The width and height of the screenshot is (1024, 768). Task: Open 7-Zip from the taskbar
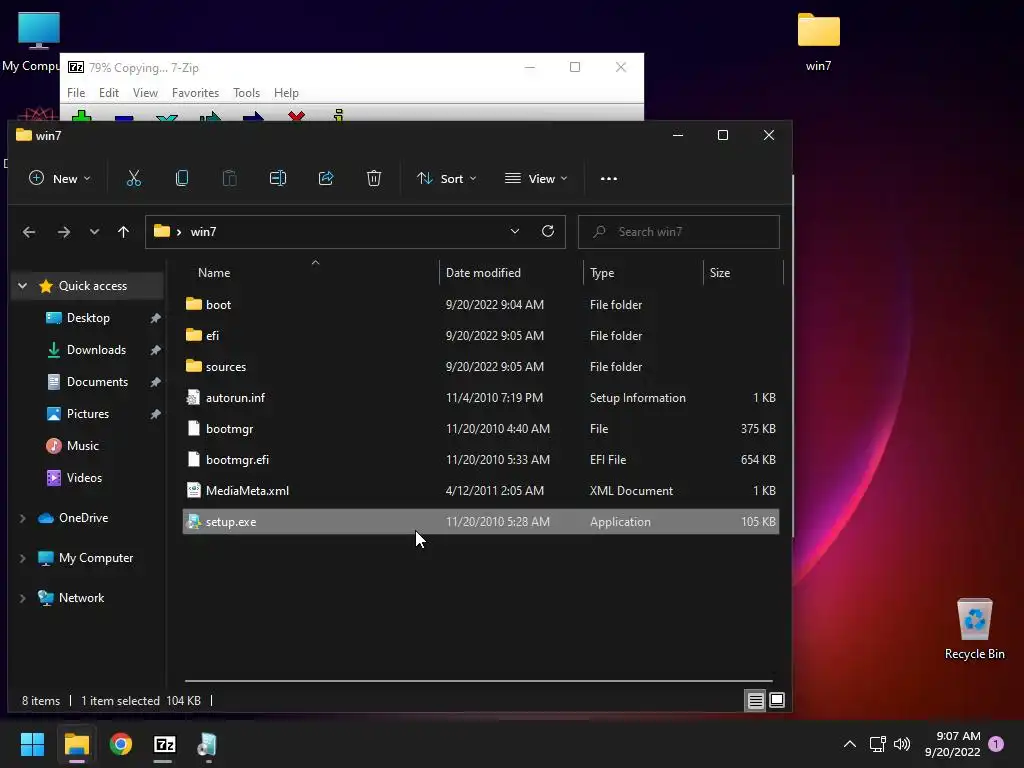165,744
